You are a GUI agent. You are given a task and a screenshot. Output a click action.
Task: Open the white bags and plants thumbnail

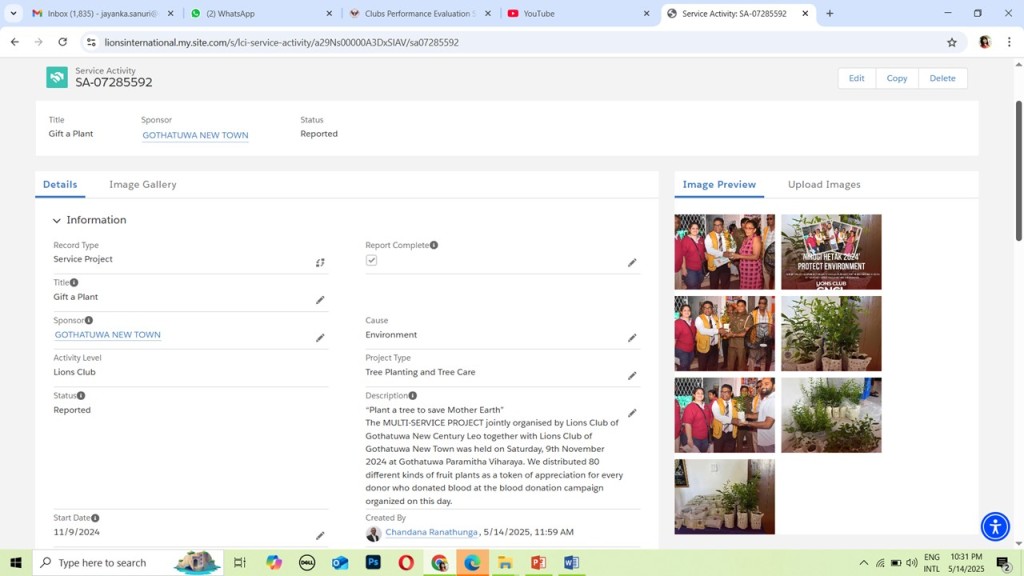[724, 497]
